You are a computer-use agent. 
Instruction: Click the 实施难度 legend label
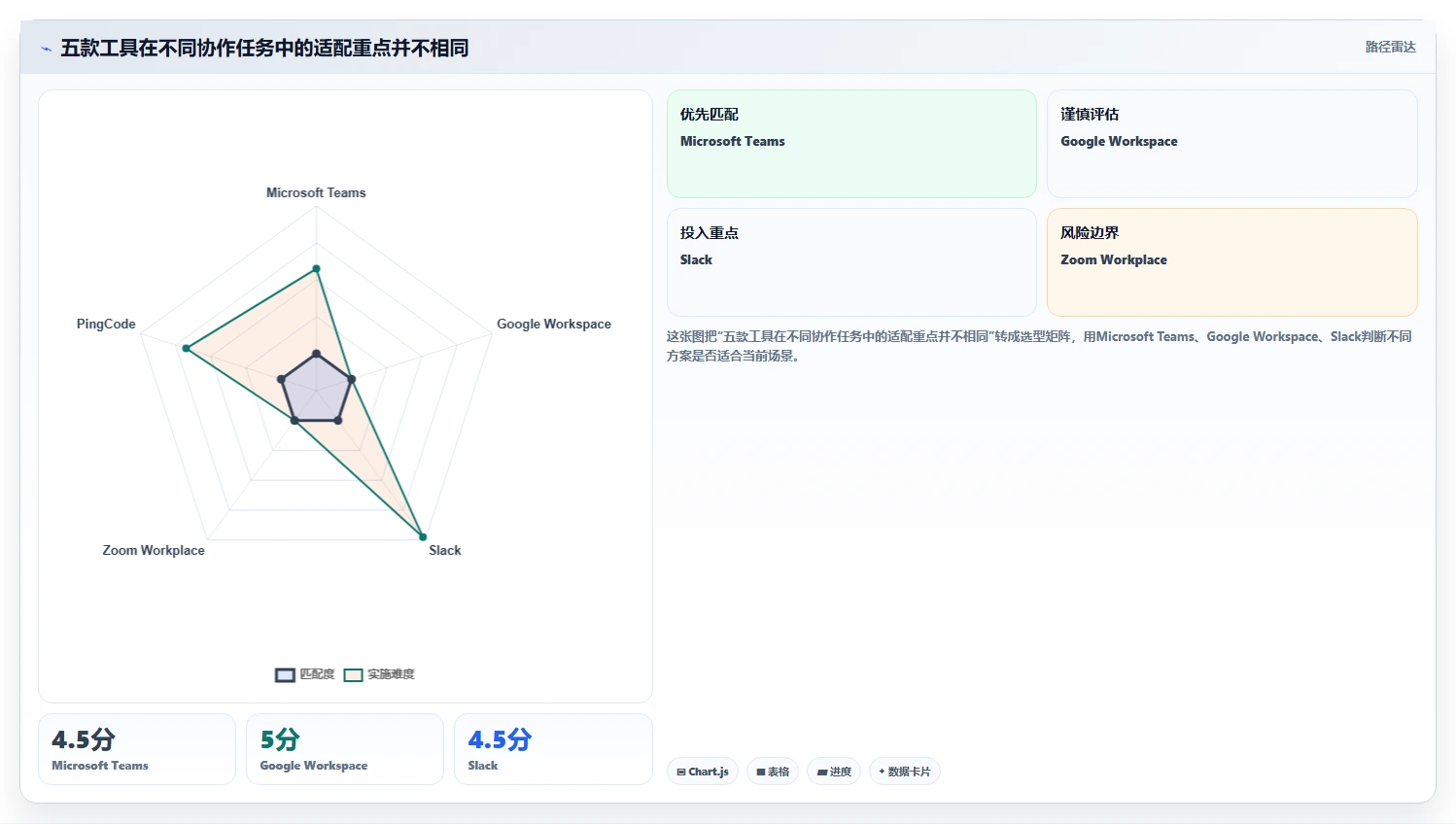391,674
